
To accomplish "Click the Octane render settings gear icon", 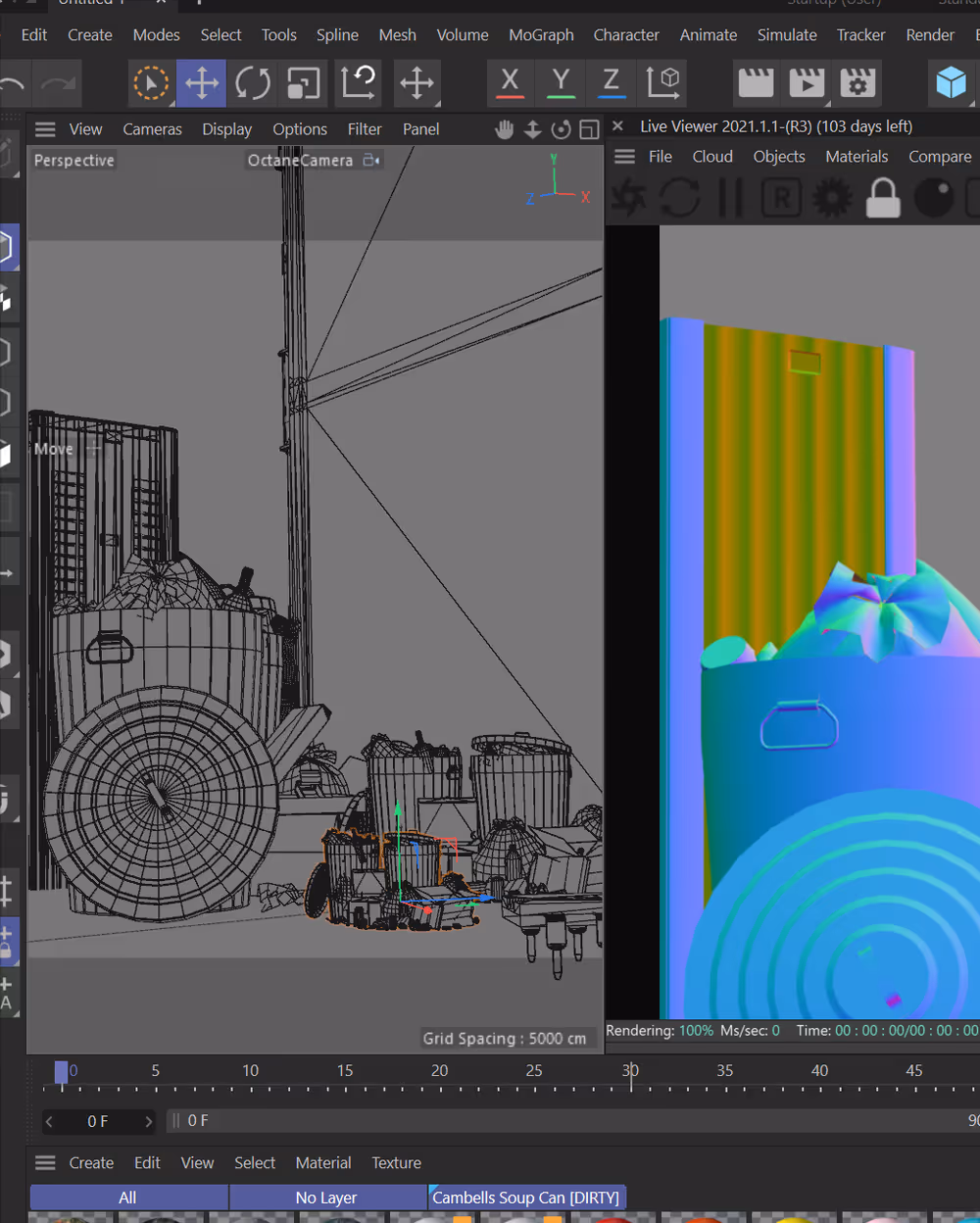I will point(832,198).
